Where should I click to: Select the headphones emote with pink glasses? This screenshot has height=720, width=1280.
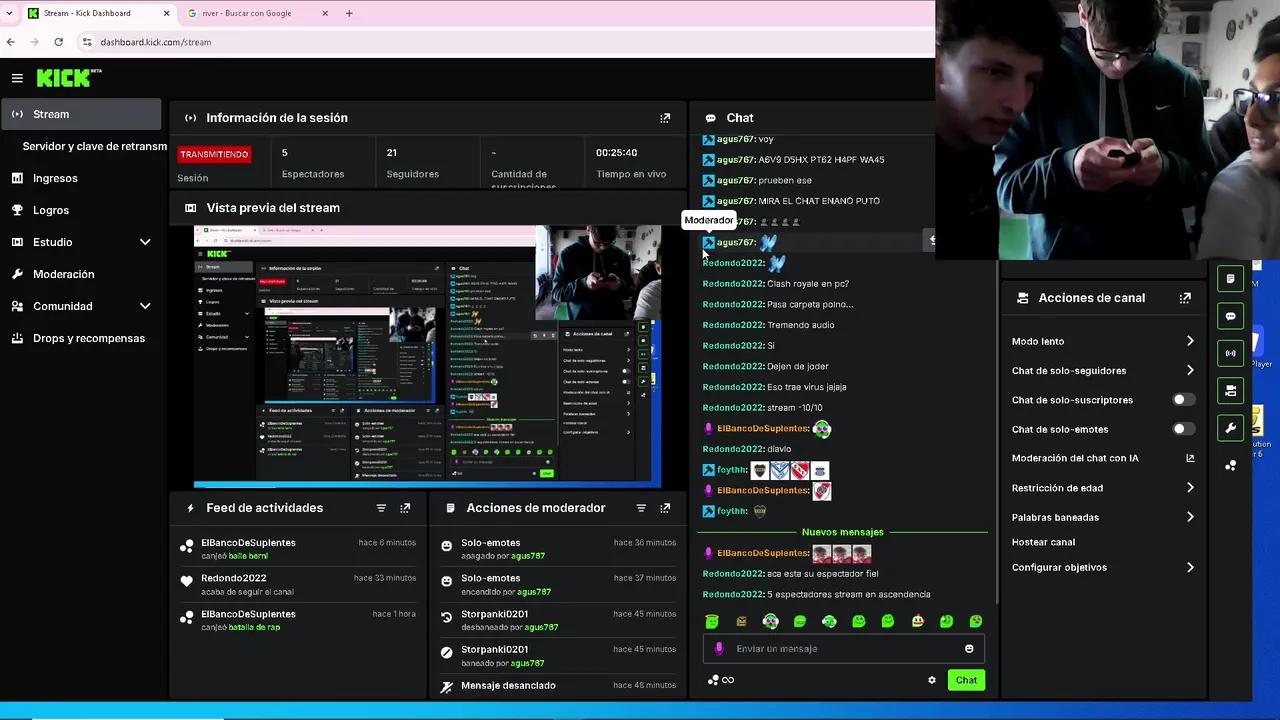click(770, 621)
